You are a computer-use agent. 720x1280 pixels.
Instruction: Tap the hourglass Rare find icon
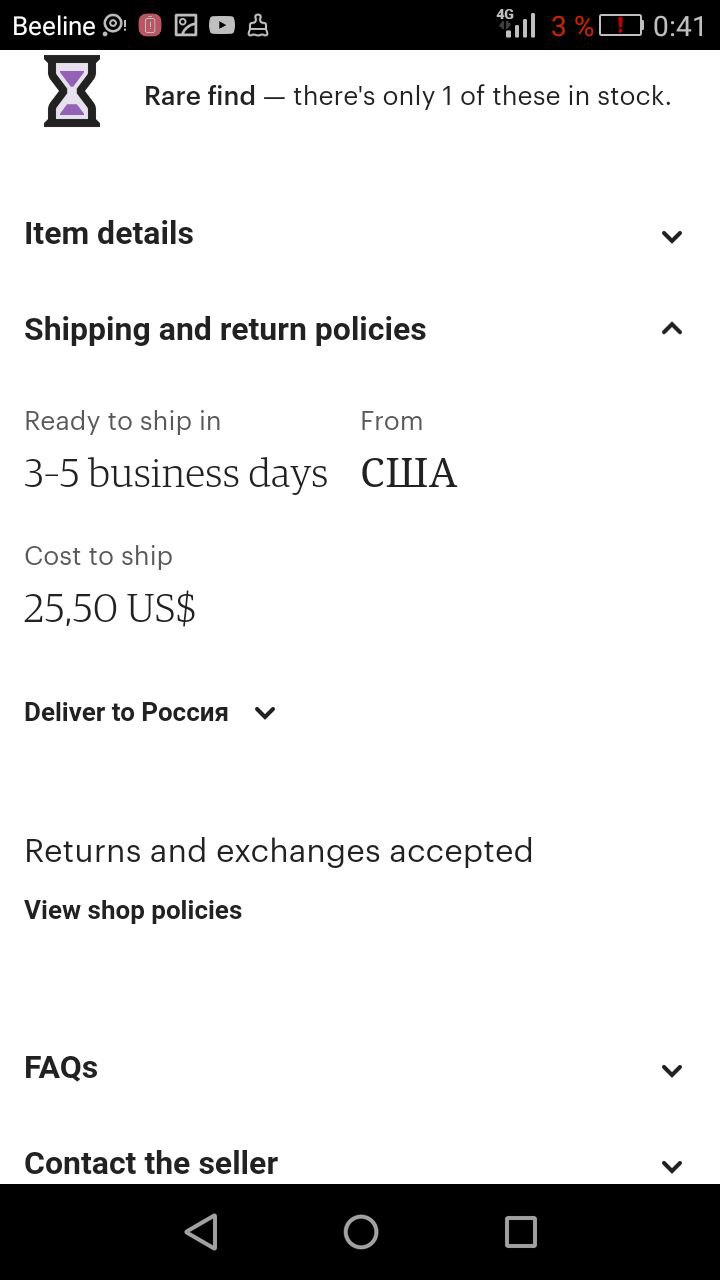[x=72, y=91]
